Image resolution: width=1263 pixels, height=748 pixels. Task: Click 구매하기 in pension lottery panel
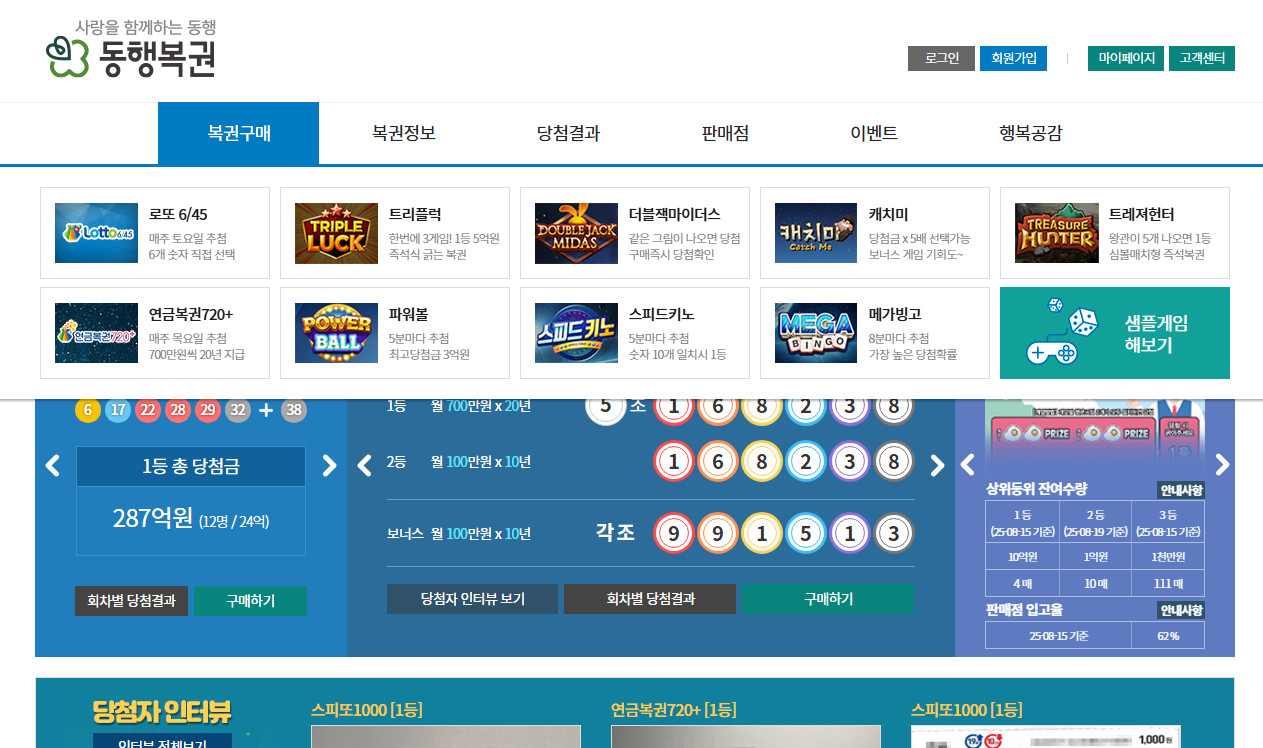point(828,599)
